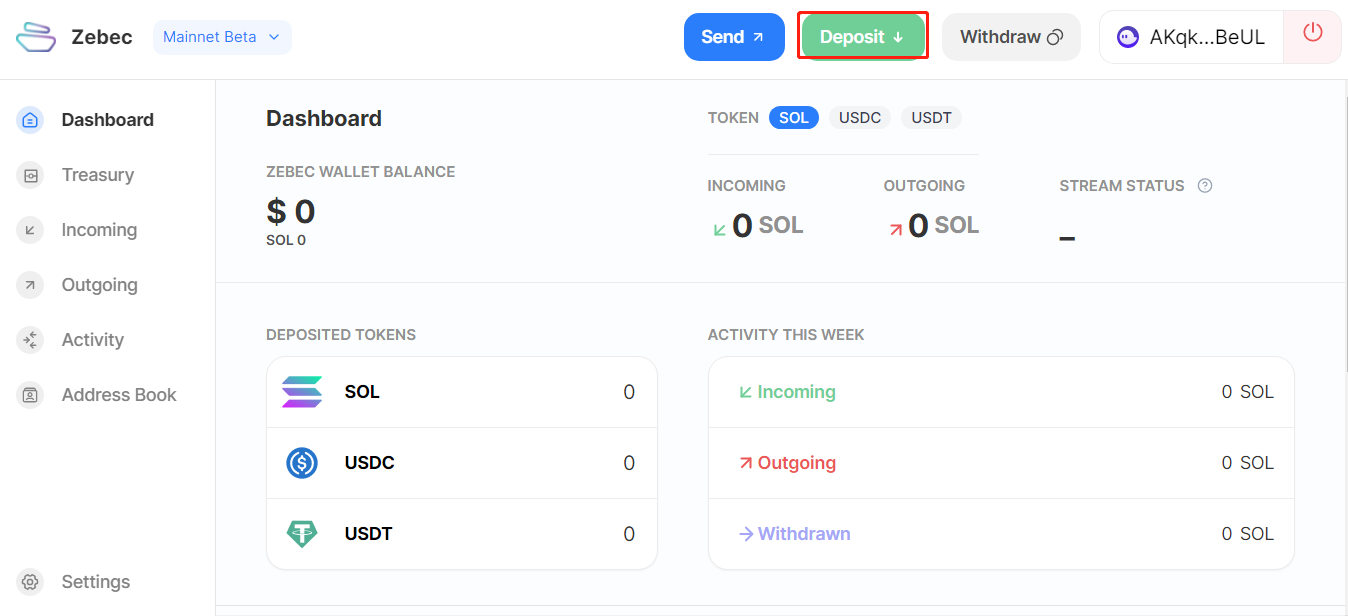The width and height of the screenshot is (1348, 616).
Task: Click the Settings gear icon
Action: pyautogui.click(x=30, y=582)
